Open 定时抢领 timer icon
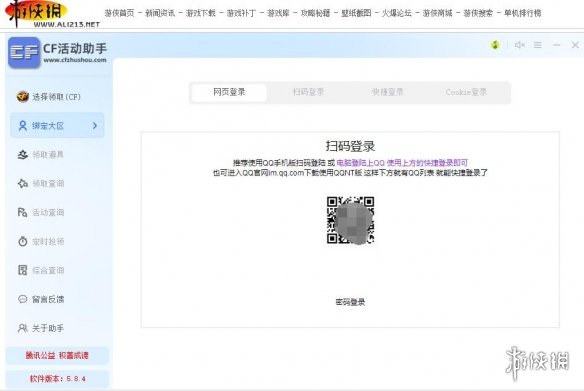Image resolution: width=584 pixels, height=391 pixels. point(23,241)
